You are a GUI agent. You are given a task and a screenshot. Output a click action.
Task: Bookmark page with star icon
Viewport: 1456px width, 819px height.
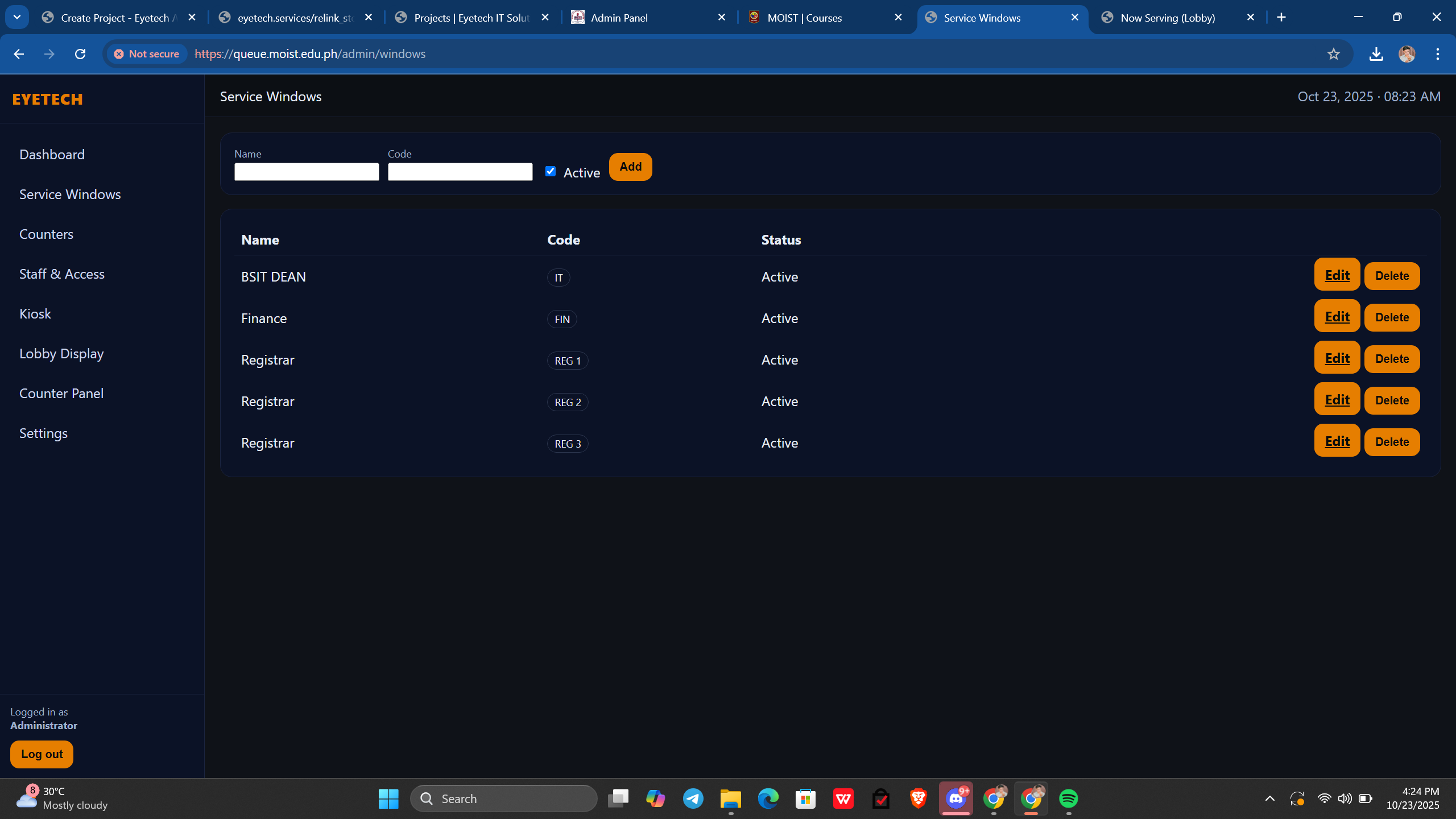1333,54
